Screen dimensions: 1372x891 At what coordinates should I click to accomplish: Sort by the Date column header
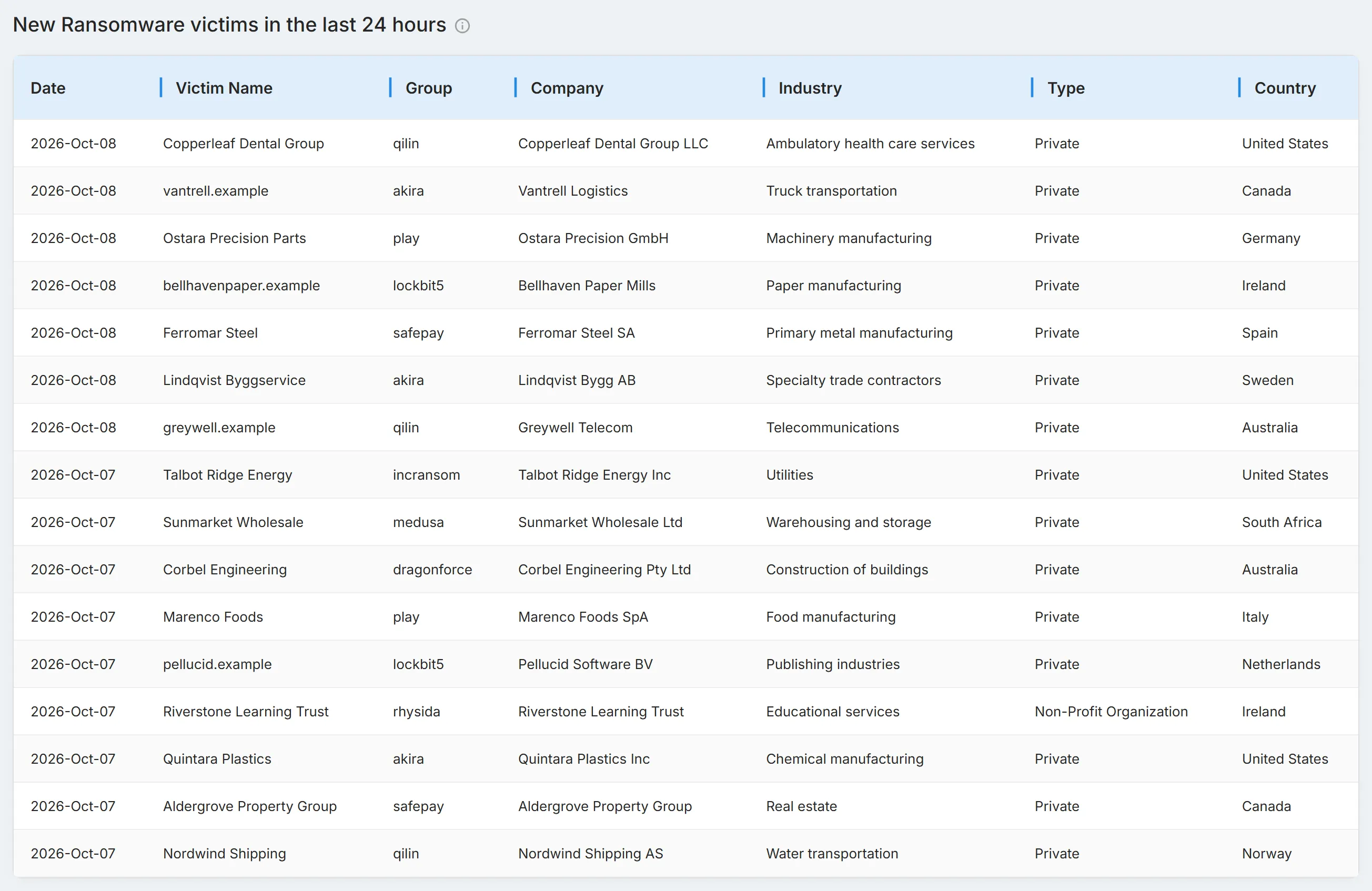(48, 88)
